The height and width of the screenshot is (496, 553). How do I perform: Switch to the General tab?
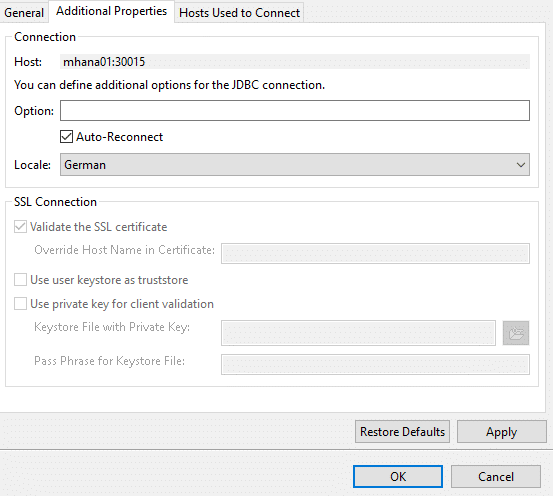pos(24,13)
